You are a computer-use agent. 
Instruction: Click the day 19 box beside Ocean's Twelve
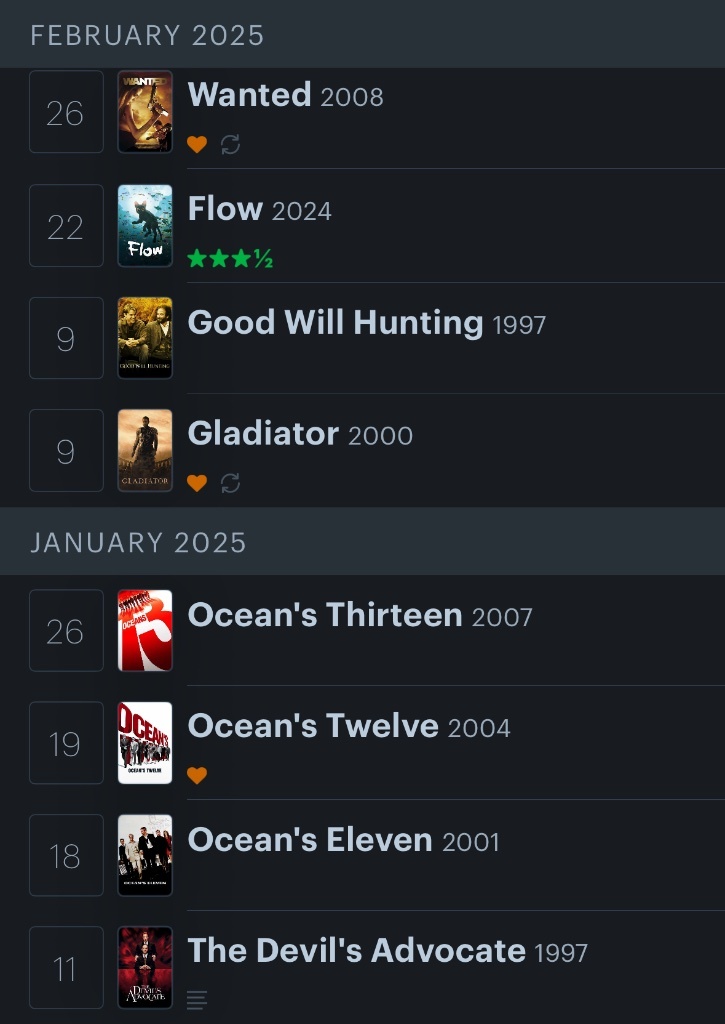coord(66,743)
